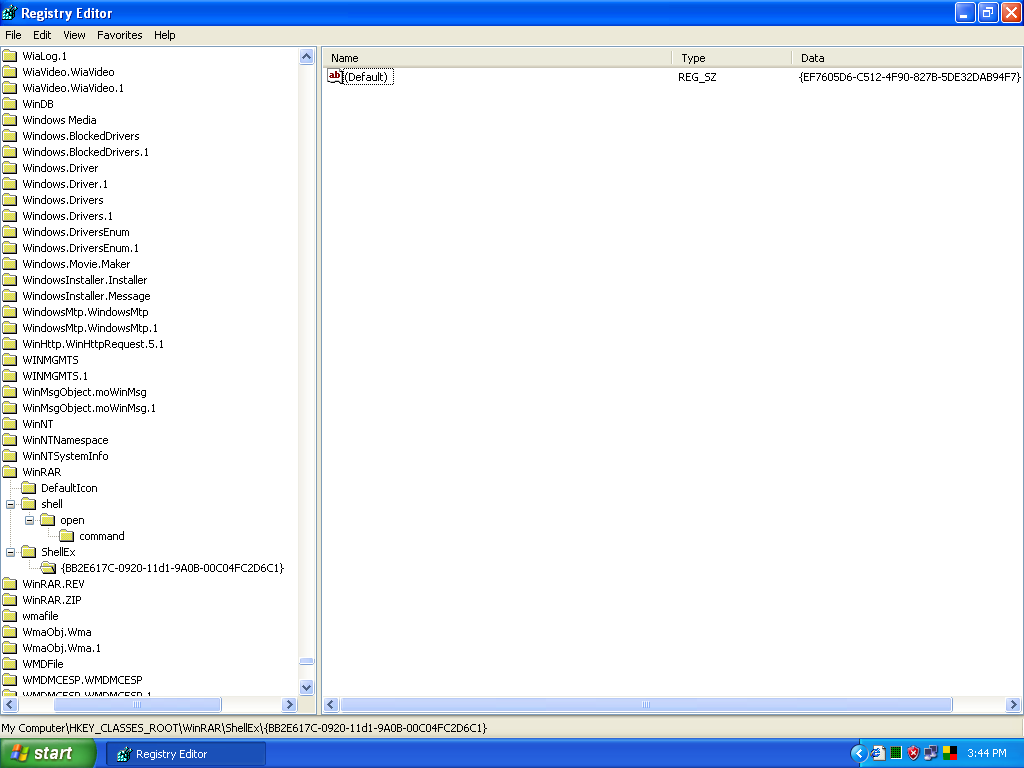Image resolution: width=1024 pixels, height=768 pixels.
Task: Click the open folder icon of {BB2E617C...} key
Action: point(48,568)
